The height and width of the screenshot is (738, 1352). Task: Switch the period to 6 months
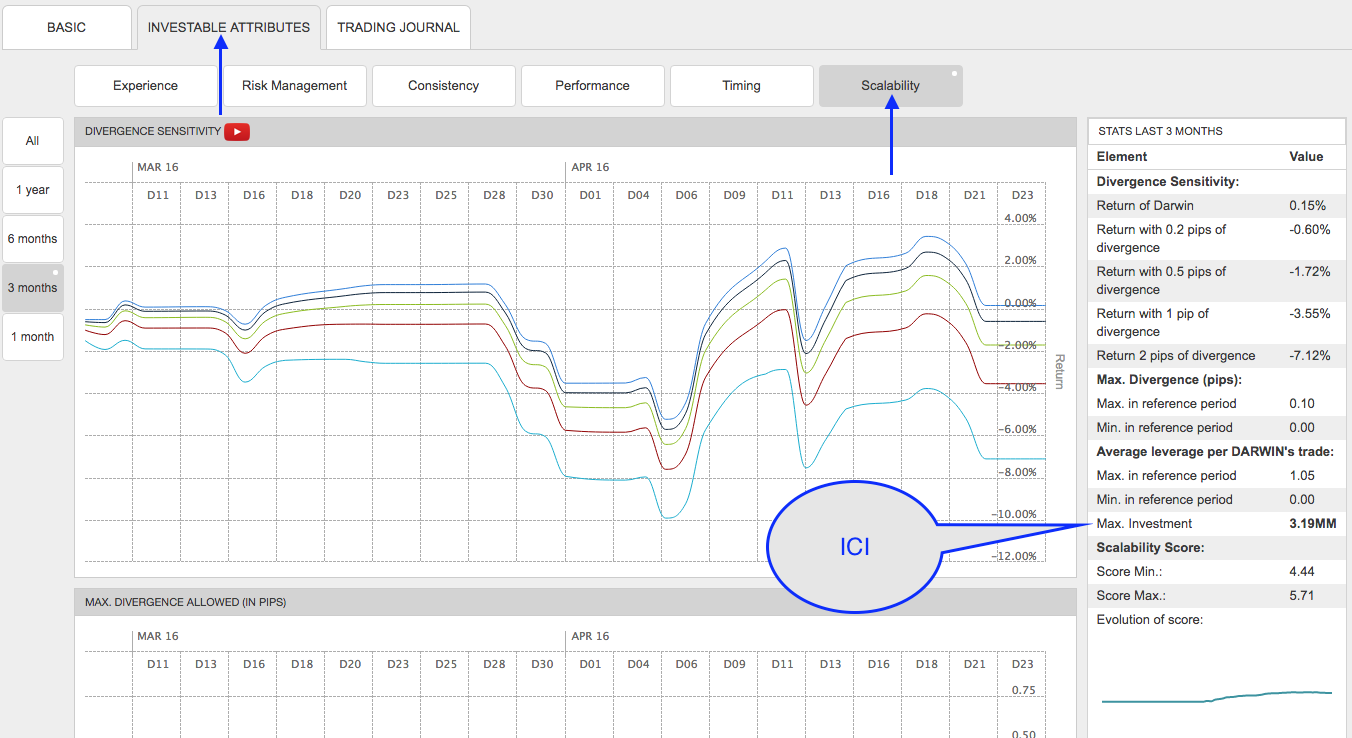click(32, 239)
